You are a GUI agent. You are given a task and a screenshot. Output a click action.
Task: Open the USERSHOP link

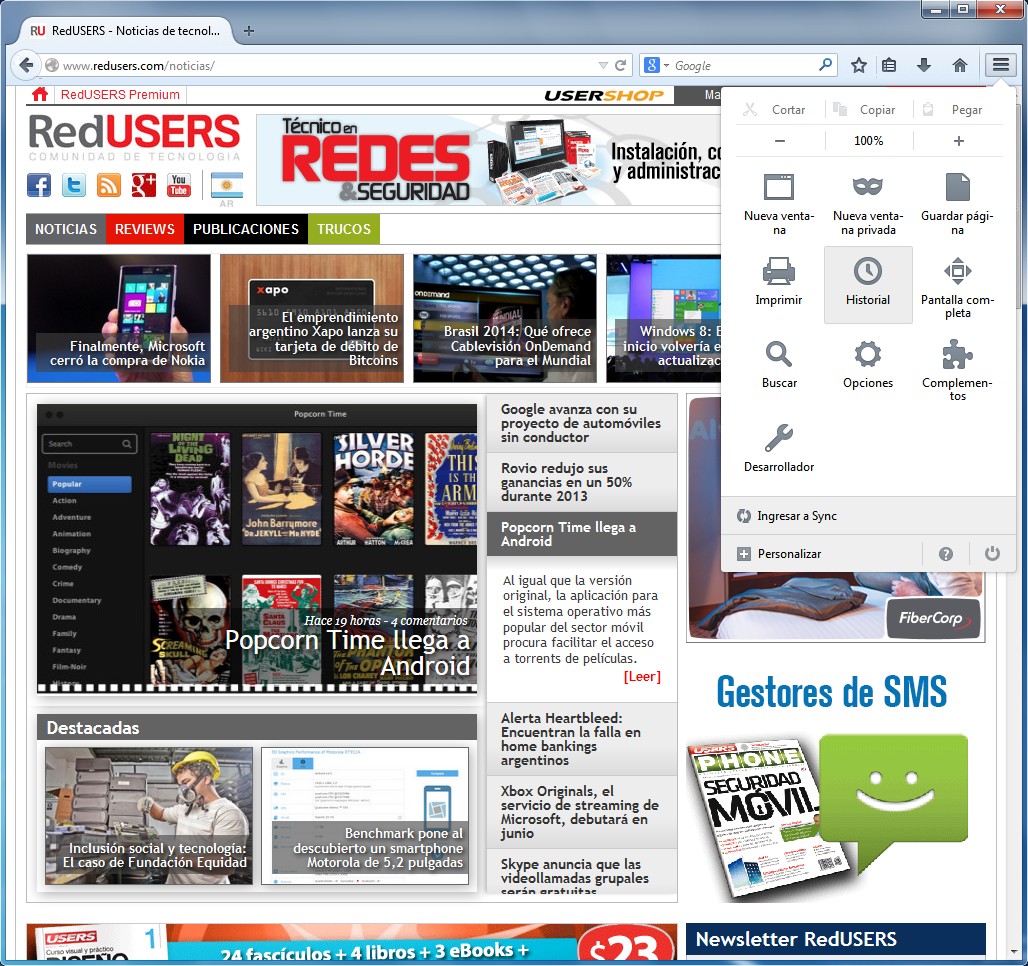click(604, 96)
